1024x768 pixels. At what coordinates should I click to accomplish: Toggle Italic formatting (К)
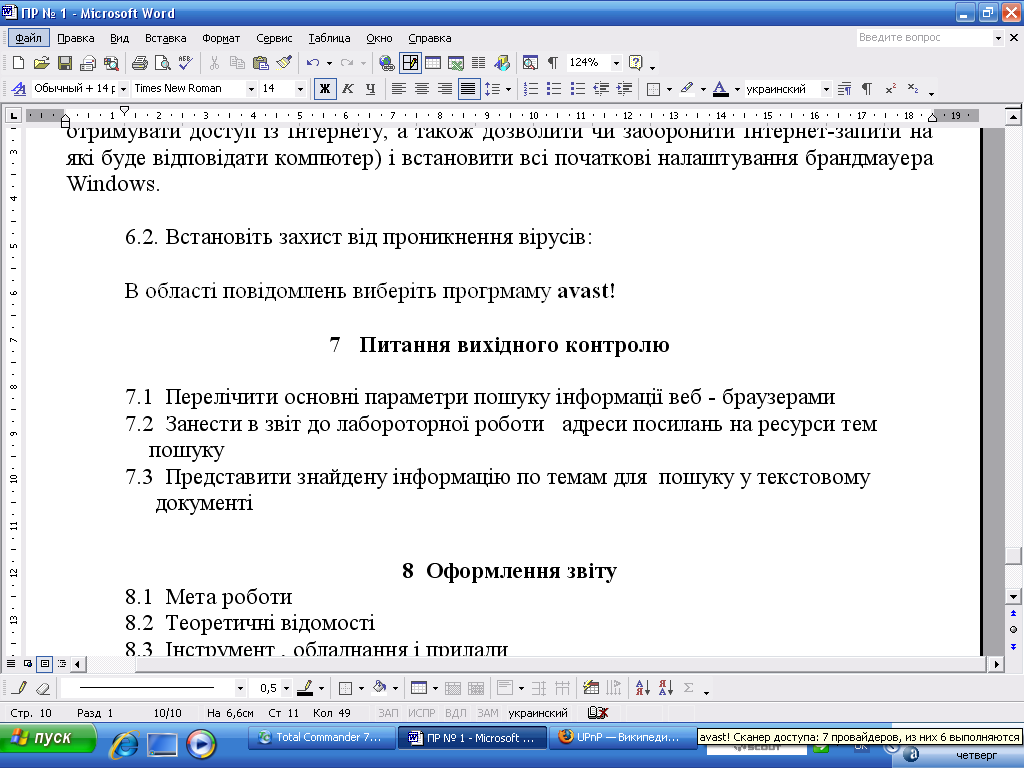[x=348, y=88]
